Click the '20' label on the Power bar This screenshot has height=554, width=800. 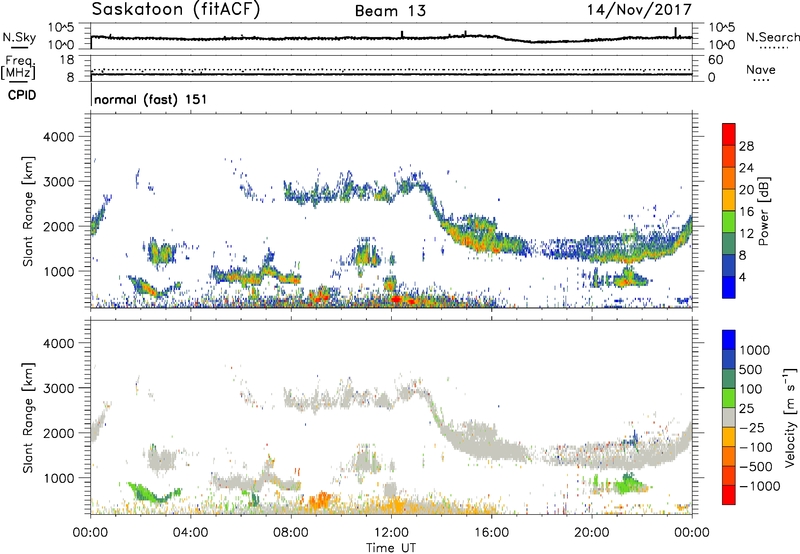(746, 190)
